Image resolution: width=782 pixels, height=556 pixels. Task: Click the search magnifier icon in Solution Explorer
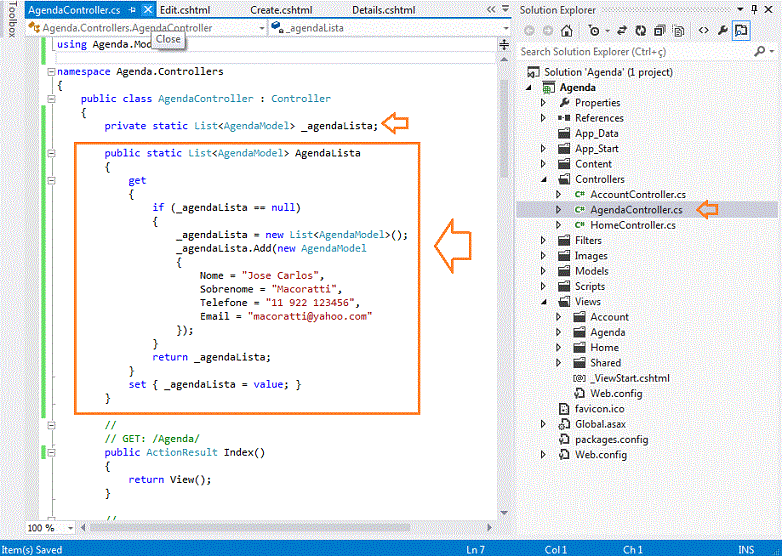(x=760, y=51)
